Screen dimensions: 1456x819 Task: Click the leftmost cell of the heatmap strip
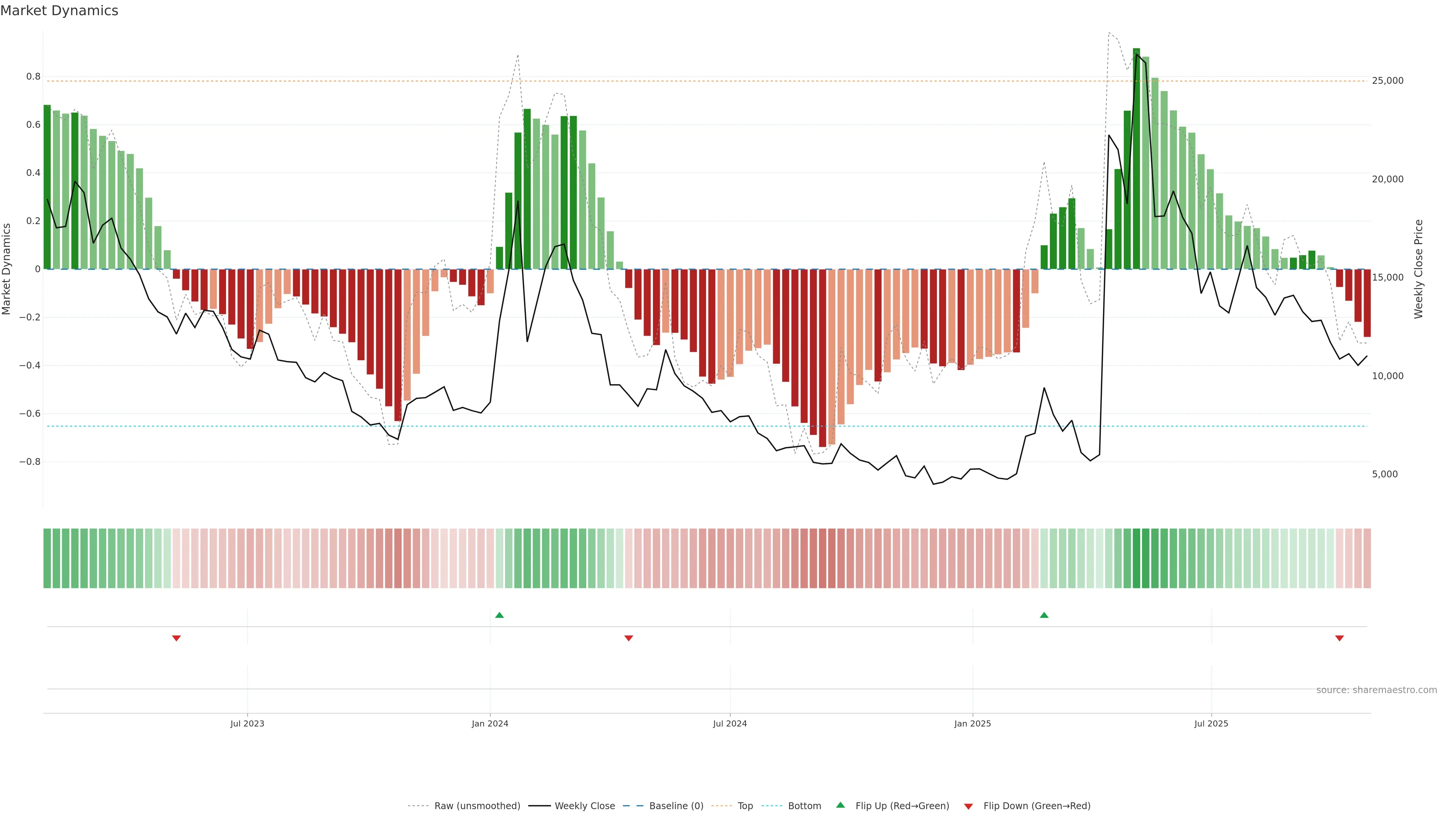[x=47, y=559]
